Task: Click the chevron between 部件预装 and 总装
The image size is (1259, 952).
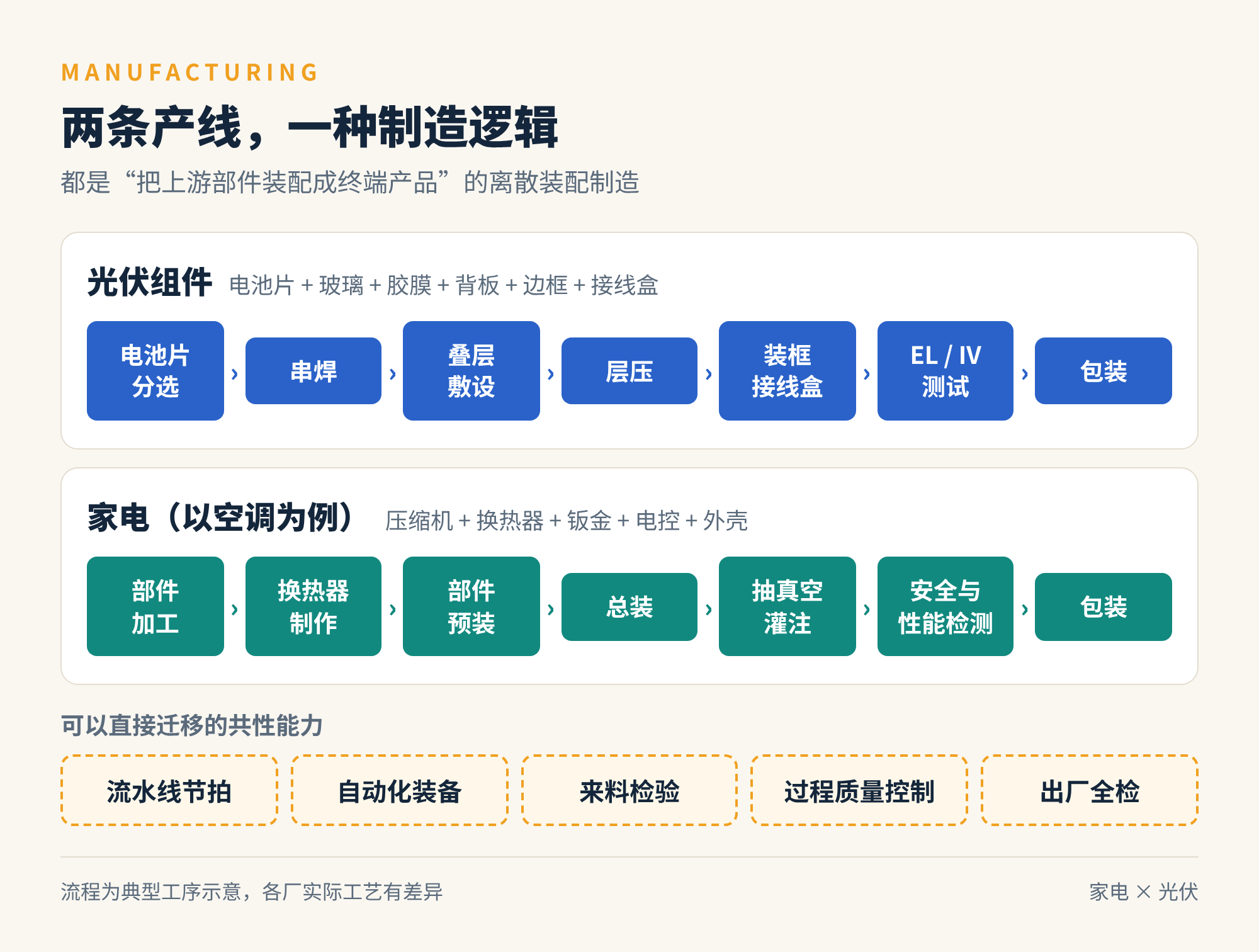Action: [x=551, y=609]
